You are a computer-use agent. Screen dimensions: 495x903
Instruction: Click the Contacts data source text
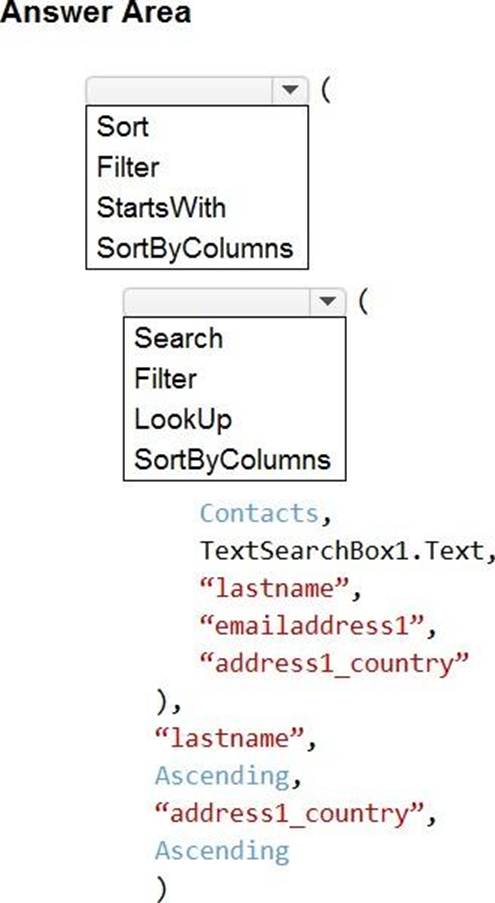(x=260, y=513)
